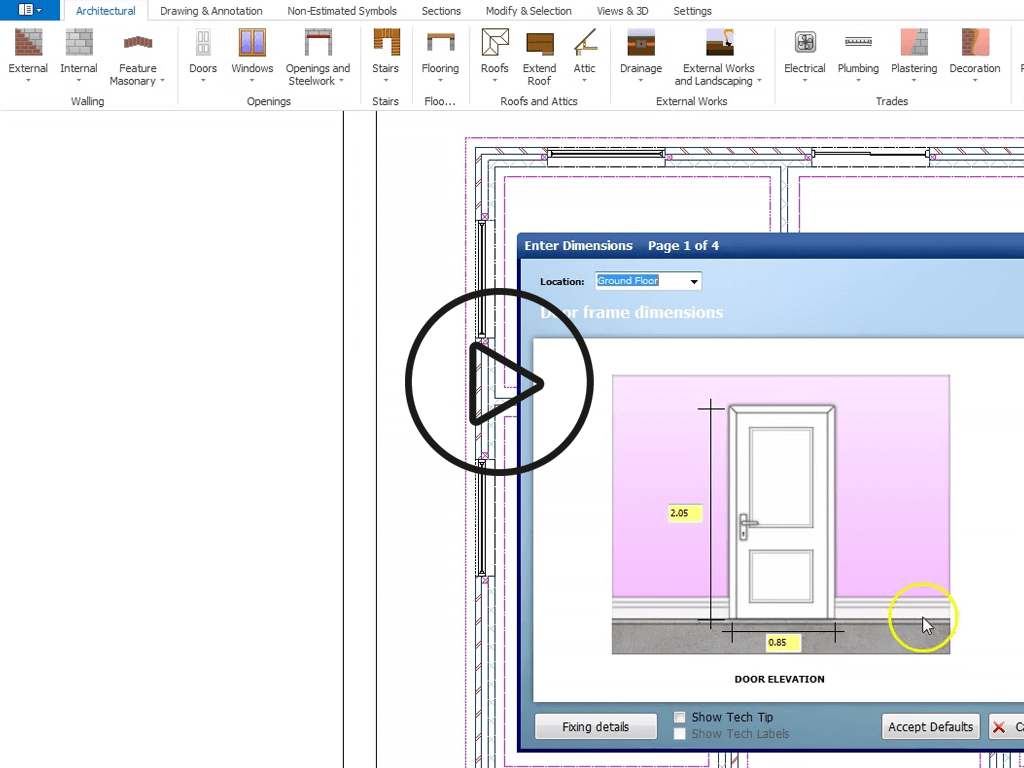Expand the External walling dropdown arrow
Screen dimensions: 1024x768
tap(28, 81)
